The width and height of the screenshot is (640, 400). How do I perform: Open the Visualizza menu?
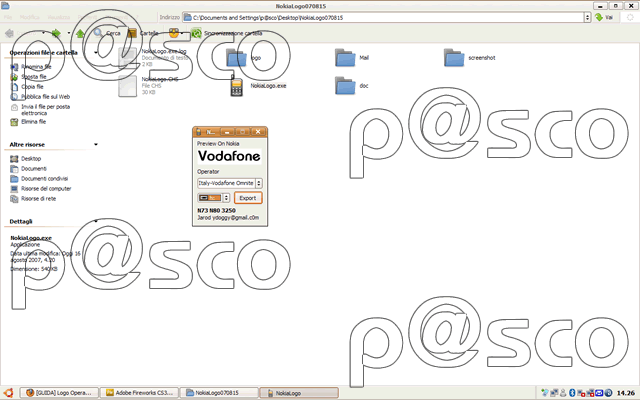59,18
